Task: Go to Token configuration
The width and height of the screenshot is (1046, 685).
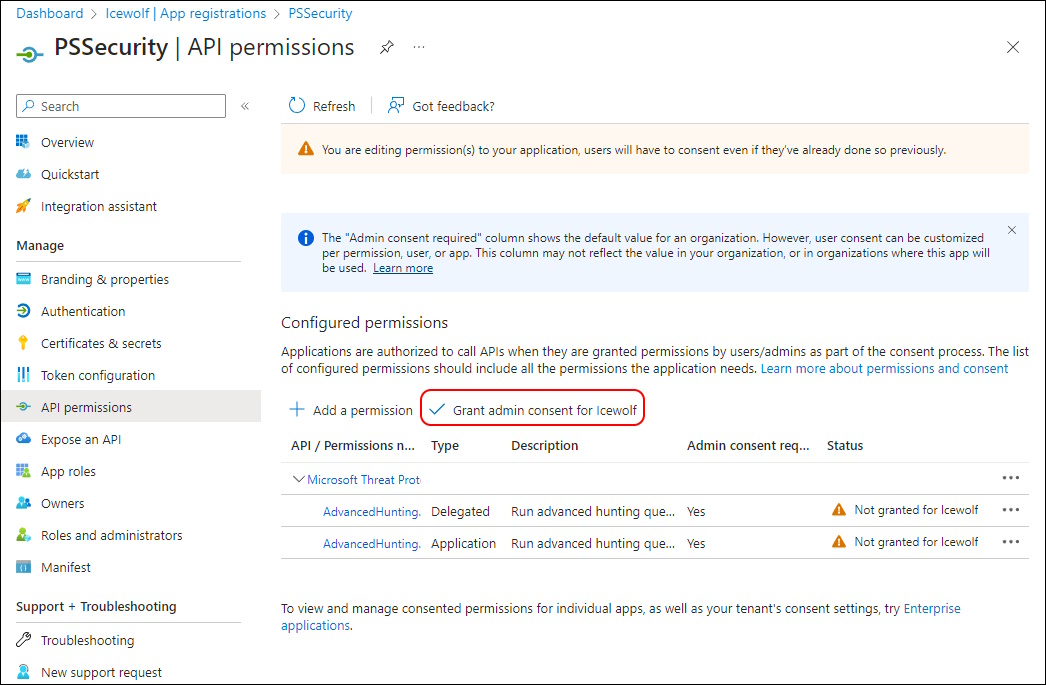Action: [x=97, y=375]
